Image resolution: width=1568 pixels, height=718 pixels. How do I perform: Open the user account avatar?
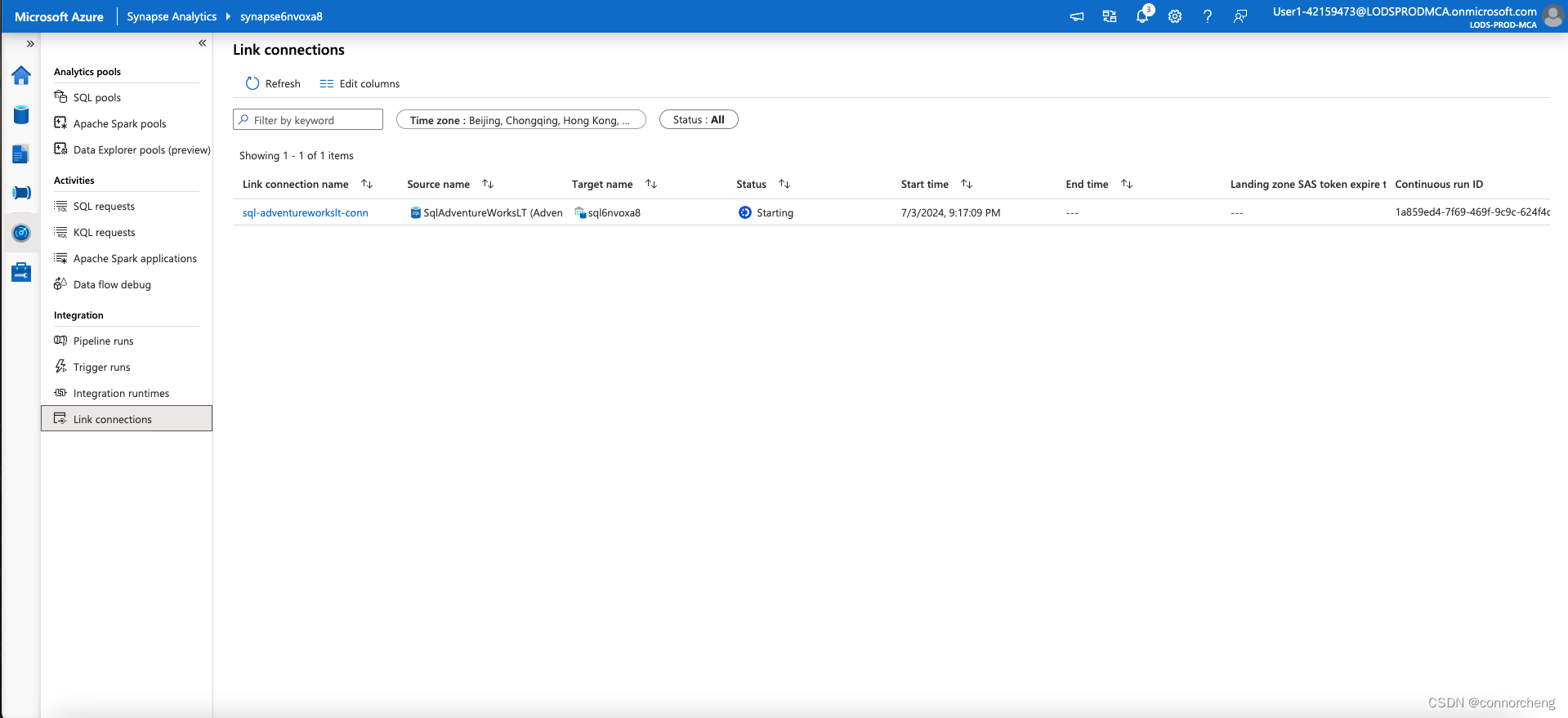[x=1552, y=16]
